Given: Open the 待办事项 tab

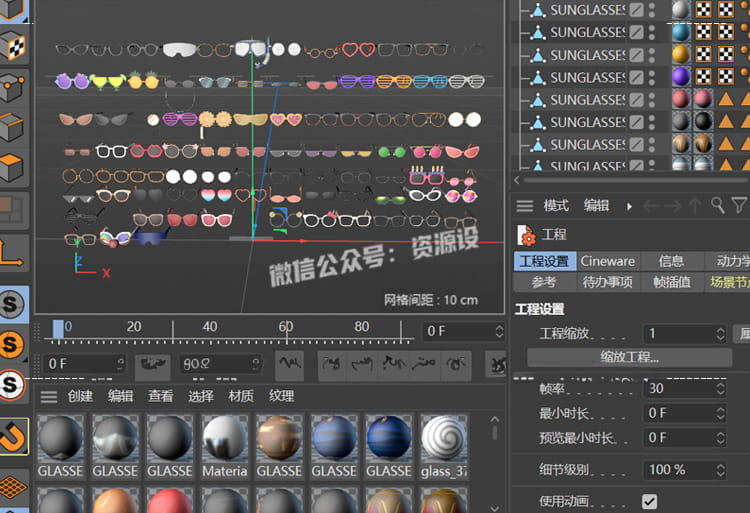Looking at the screenshot, I should point(608,282).
